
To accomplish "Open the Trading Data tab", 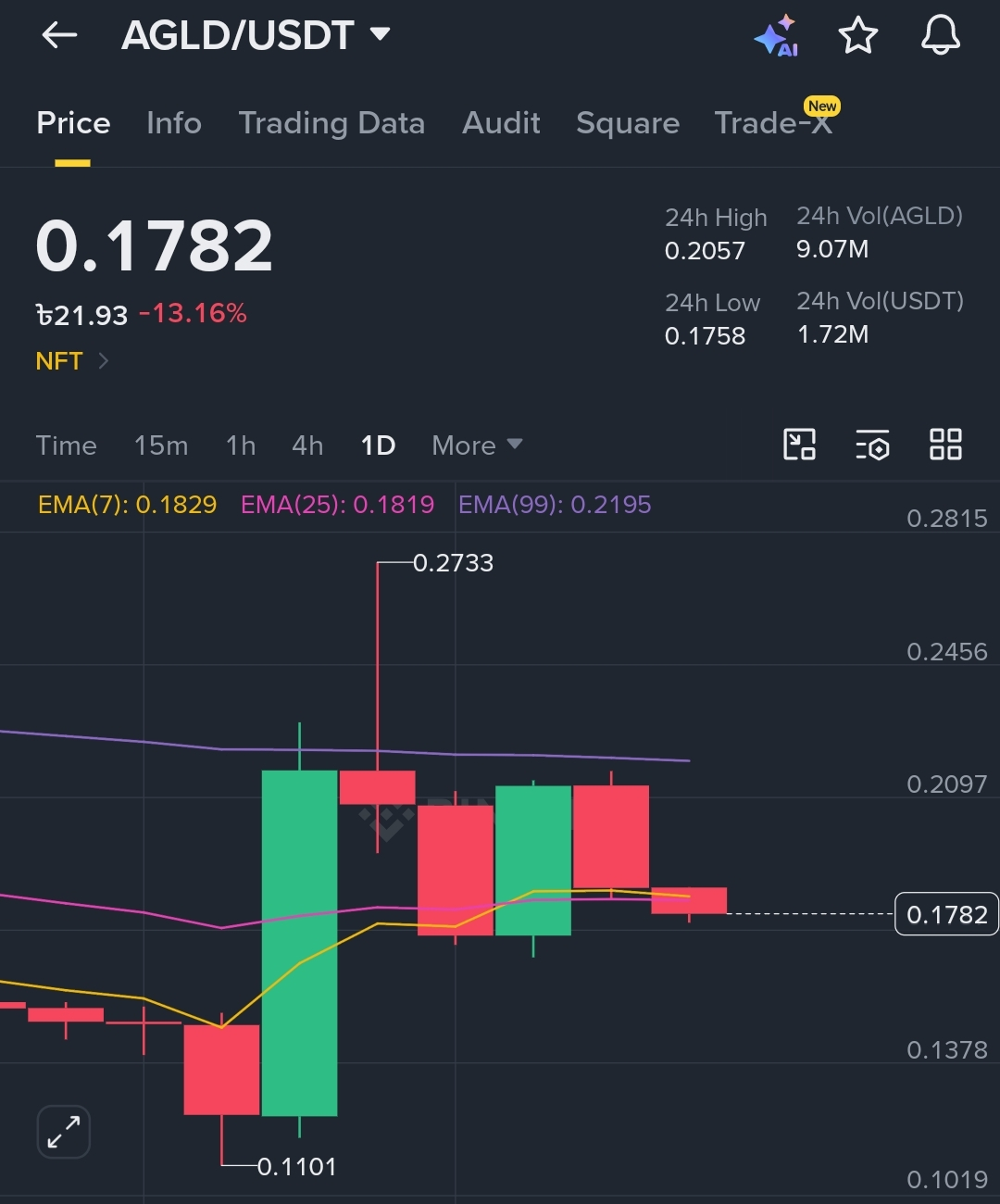I will pyautogui.click(x=331, y=123).
